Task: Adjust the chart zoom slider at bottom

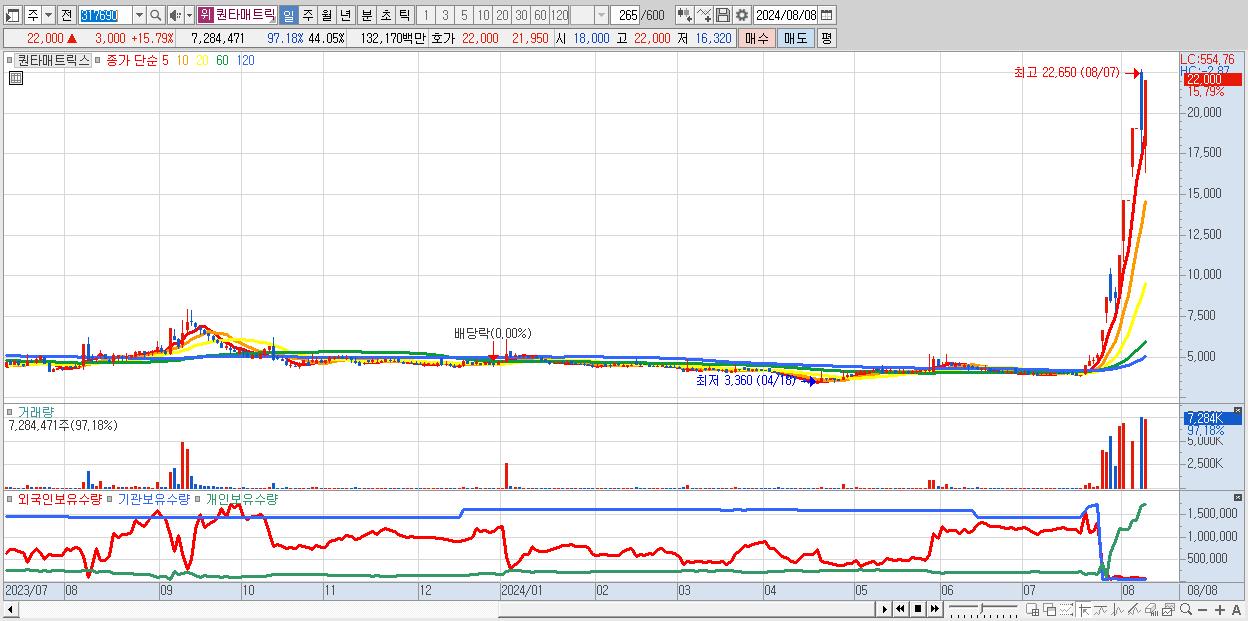Action: pos(983,609)
